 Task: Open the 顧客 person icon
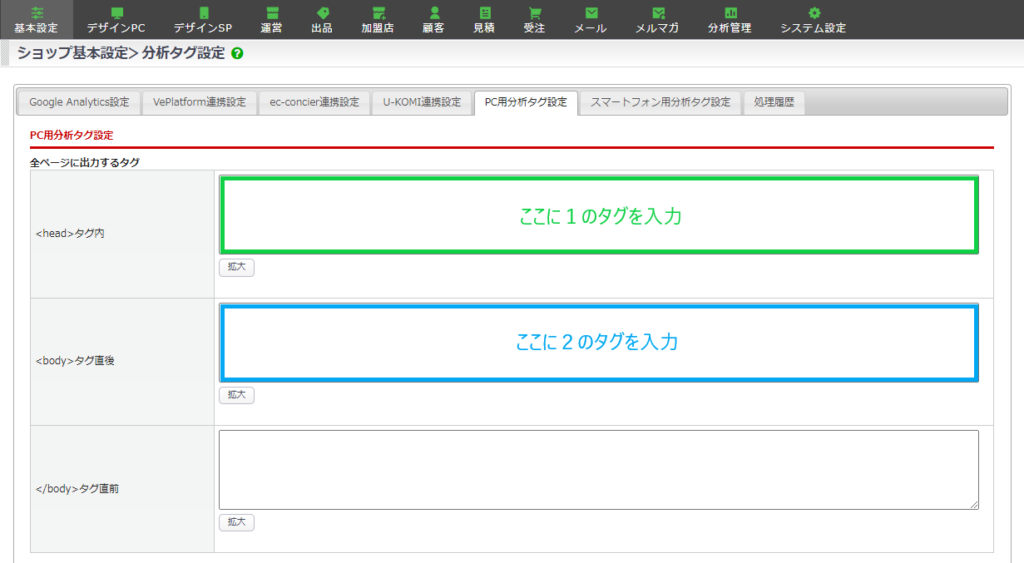click(434, 13)
